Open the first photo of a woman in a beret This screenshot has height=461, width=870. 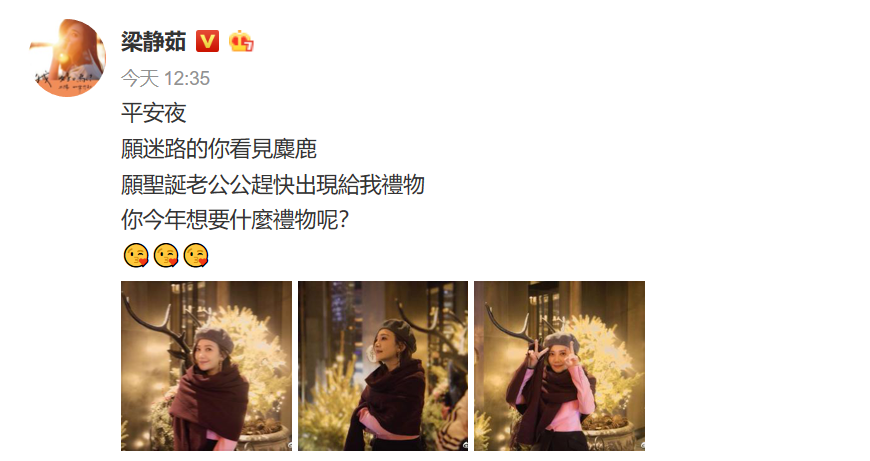tap(206, 366)
